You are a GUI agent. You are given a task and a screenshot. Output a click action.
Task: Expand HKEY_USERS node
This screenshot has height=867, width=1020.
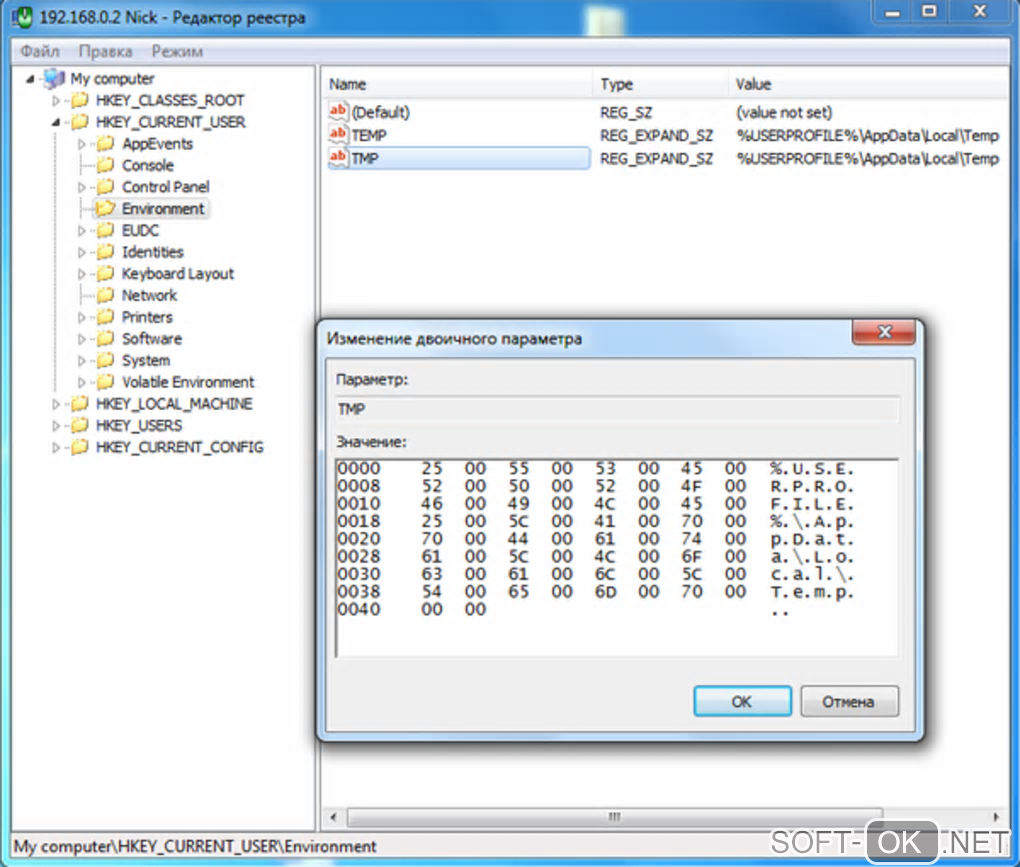tap(56, 426)
